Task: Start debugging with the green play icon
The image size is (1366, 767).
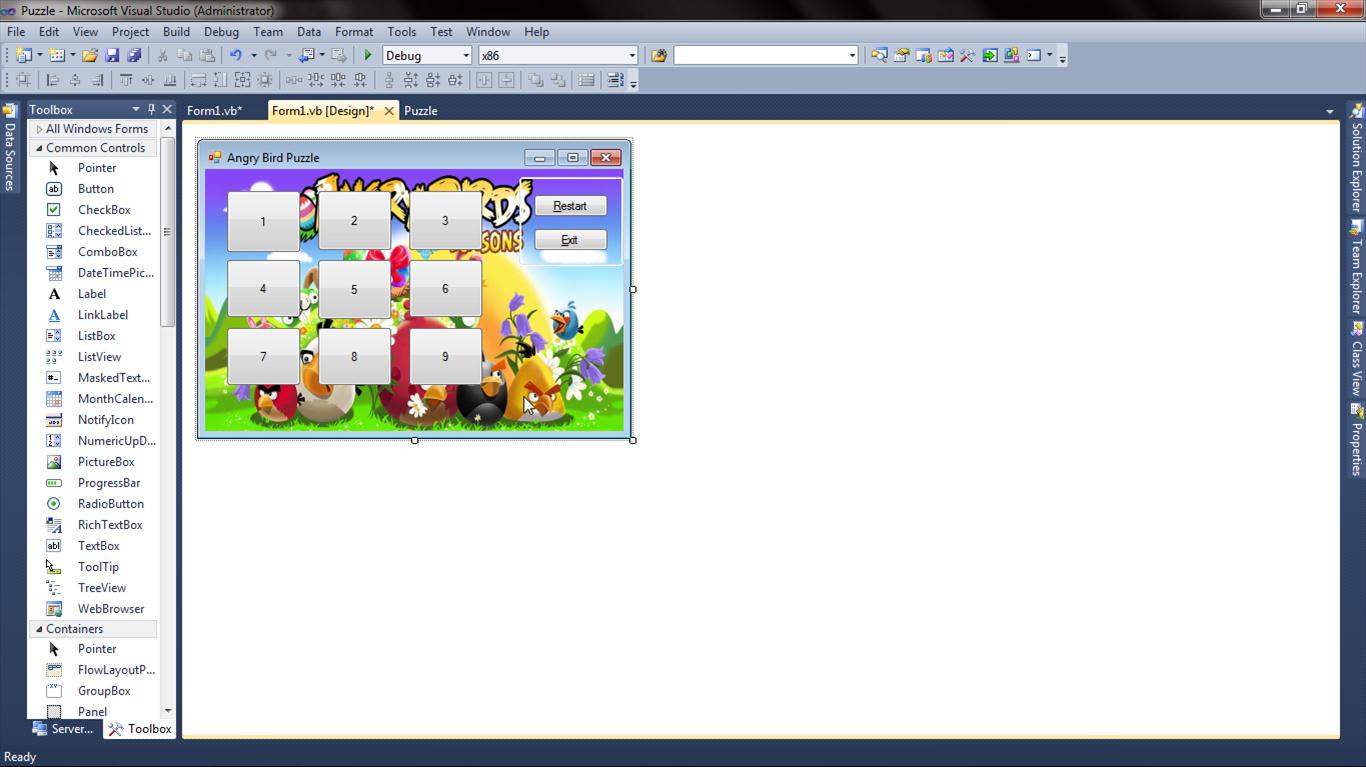Action: click(x=367, y=55)
